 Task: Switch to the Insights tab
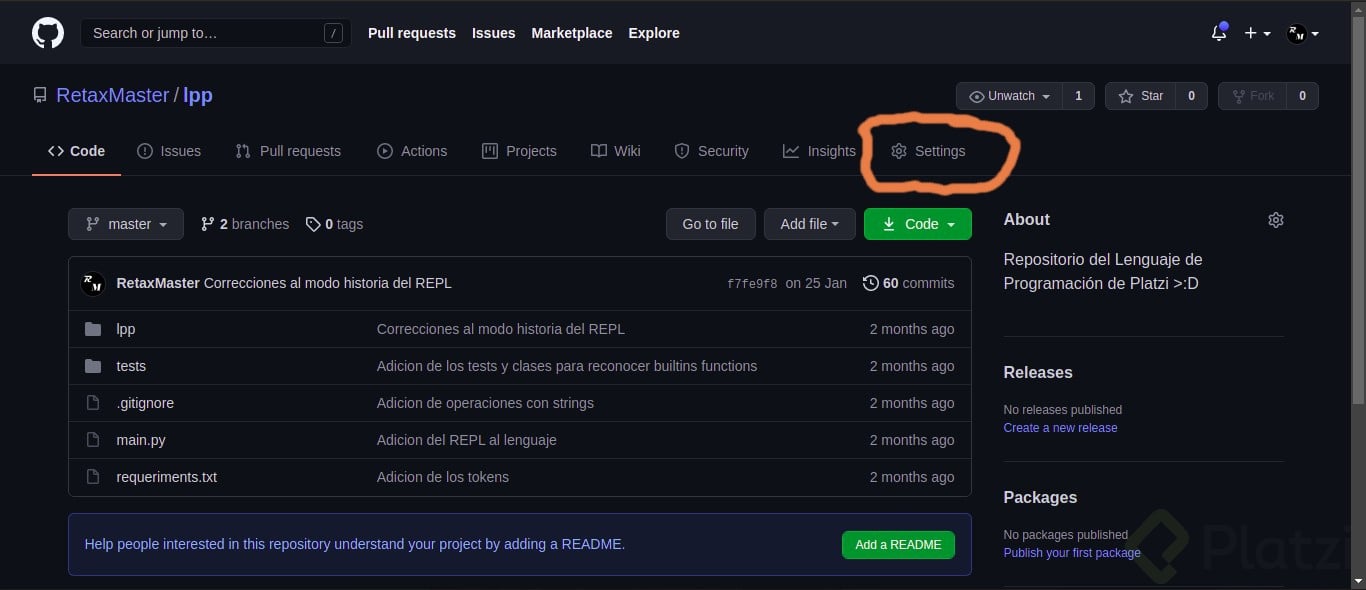(x=819, y=151)
